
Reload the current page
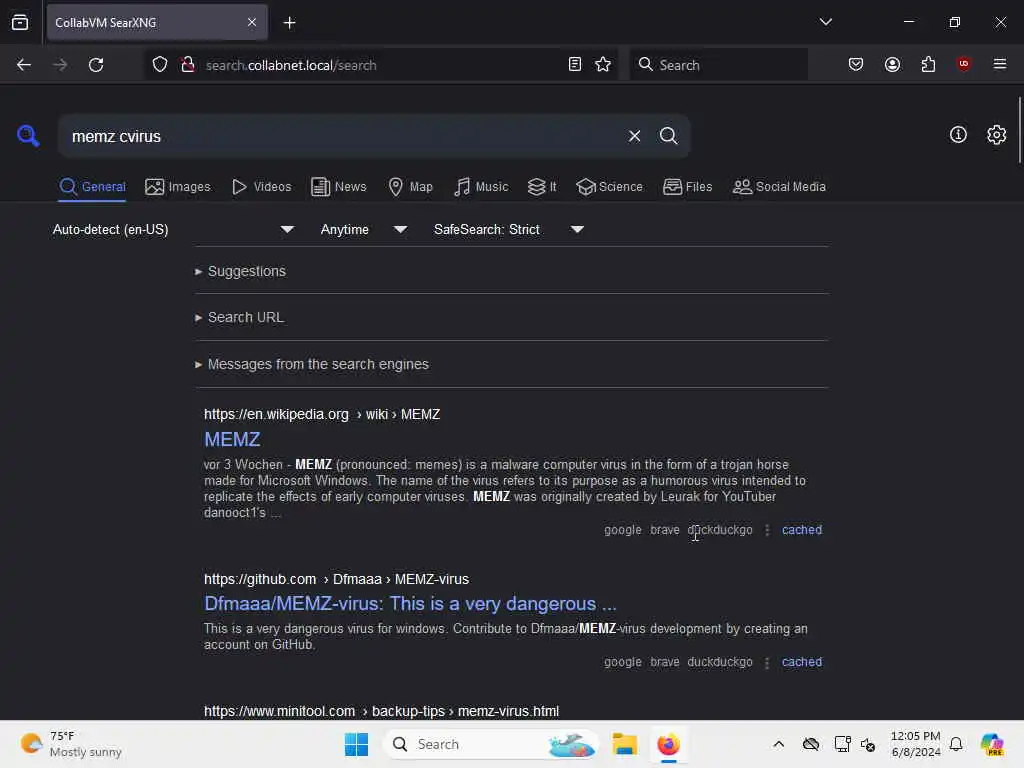point(96,65)
